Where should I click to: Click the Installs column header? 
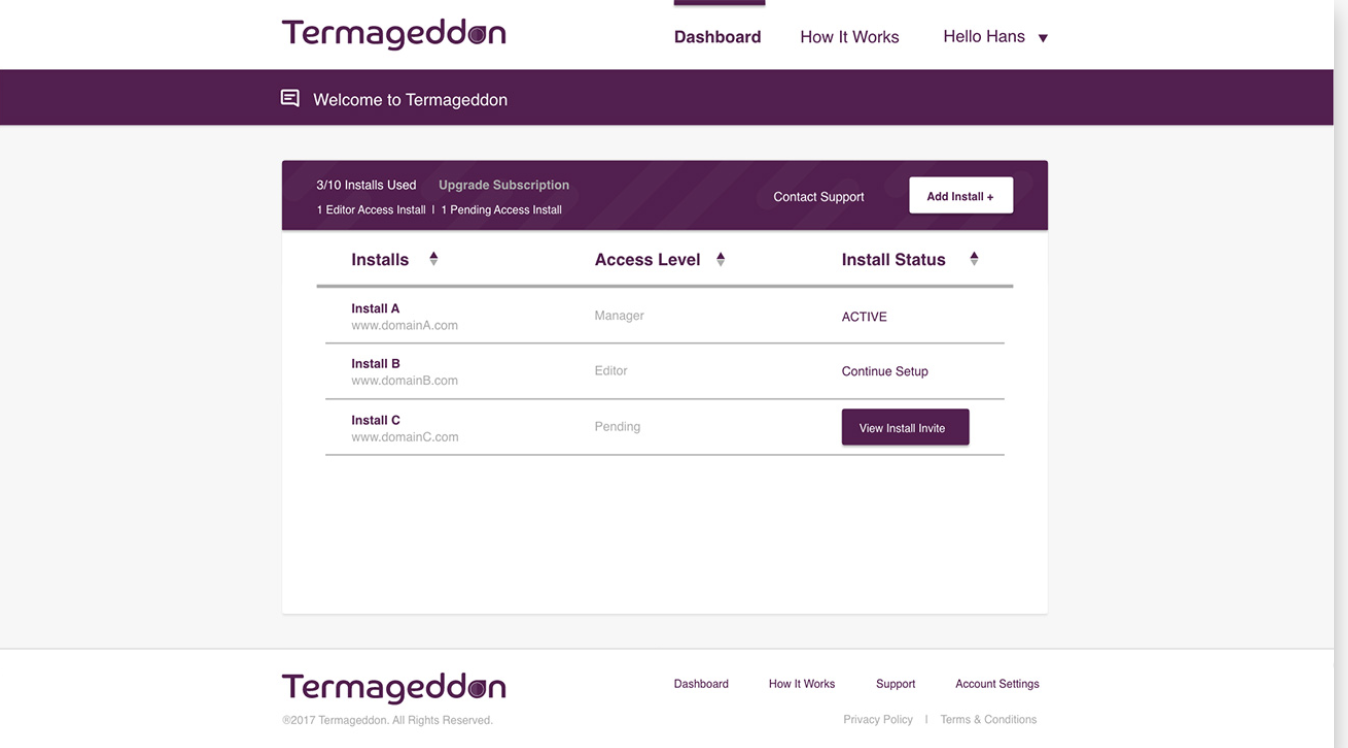coord(380,260)
